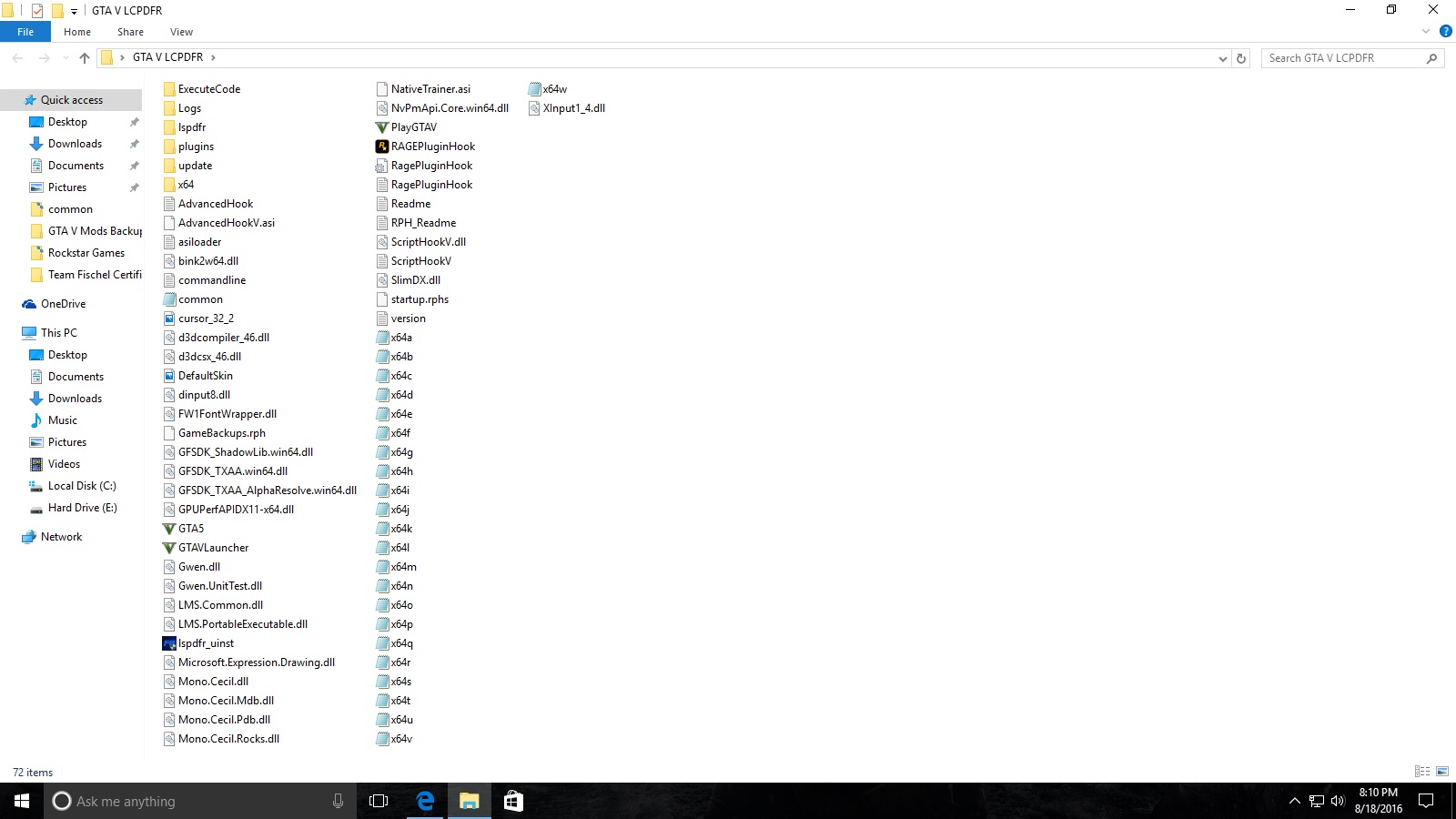Screen dimensions: 1456x819
Task: Select the cursor_32_2 image file
Action: click(198, 318)
